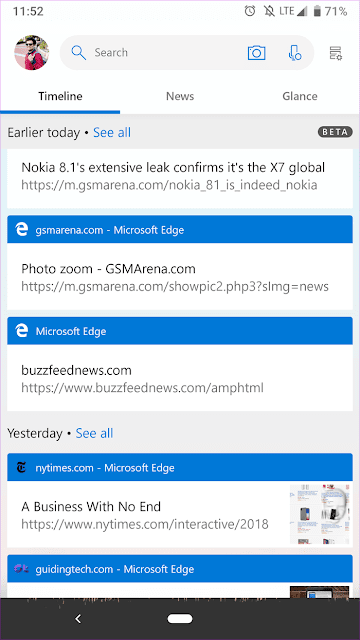Tap the Android back navigation button
This screenshot has width=360, height=640.
pyautogui.click(x=78, y=619)
